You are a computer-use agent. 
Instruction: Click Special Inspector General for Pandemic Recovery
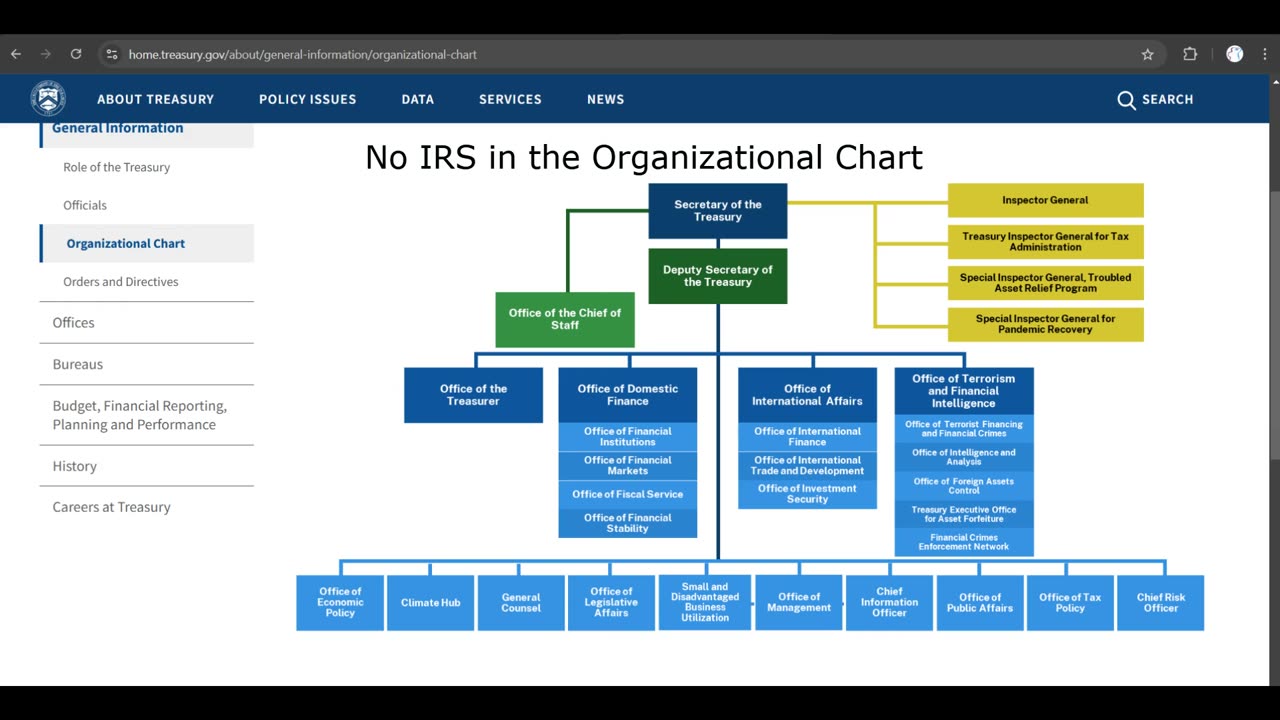[x=1045, y=324]
